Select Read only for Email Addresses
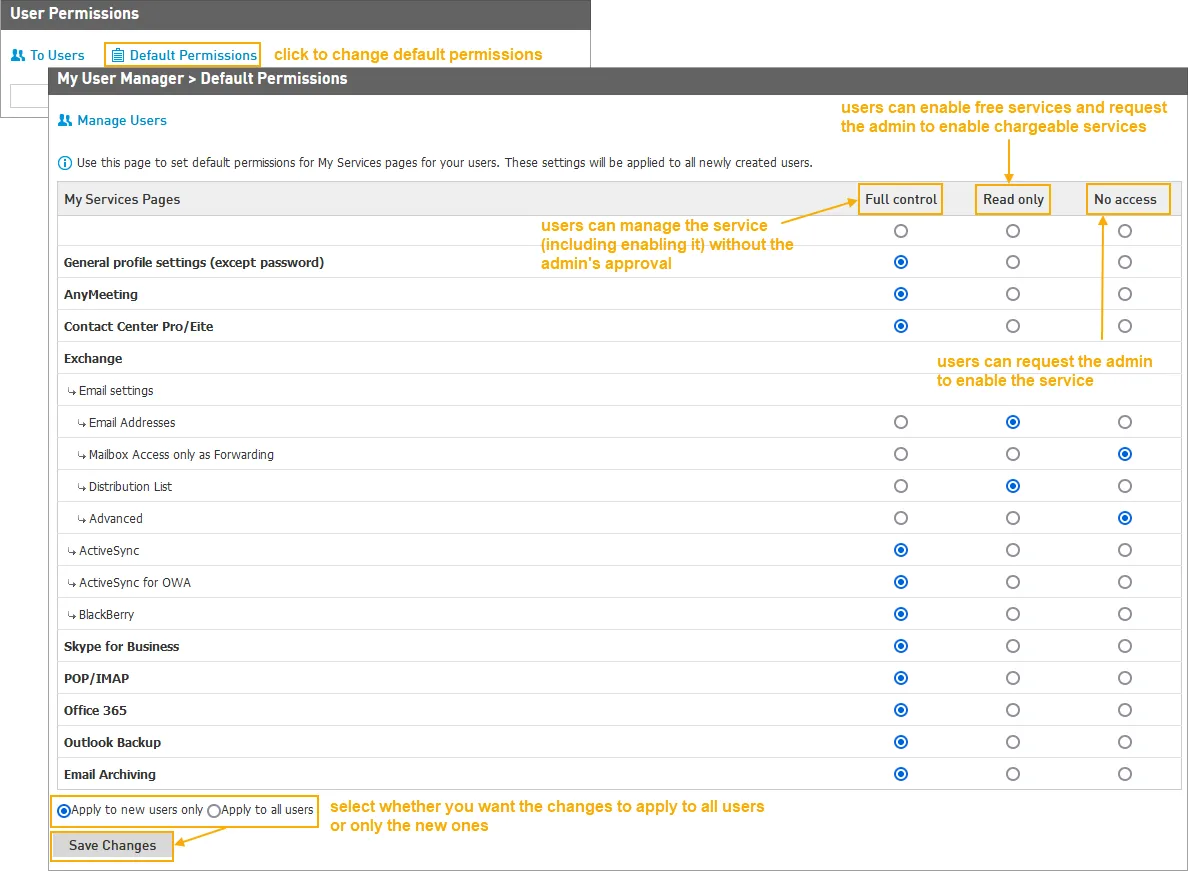The image size is (1188, 871). pos(1012,422)
